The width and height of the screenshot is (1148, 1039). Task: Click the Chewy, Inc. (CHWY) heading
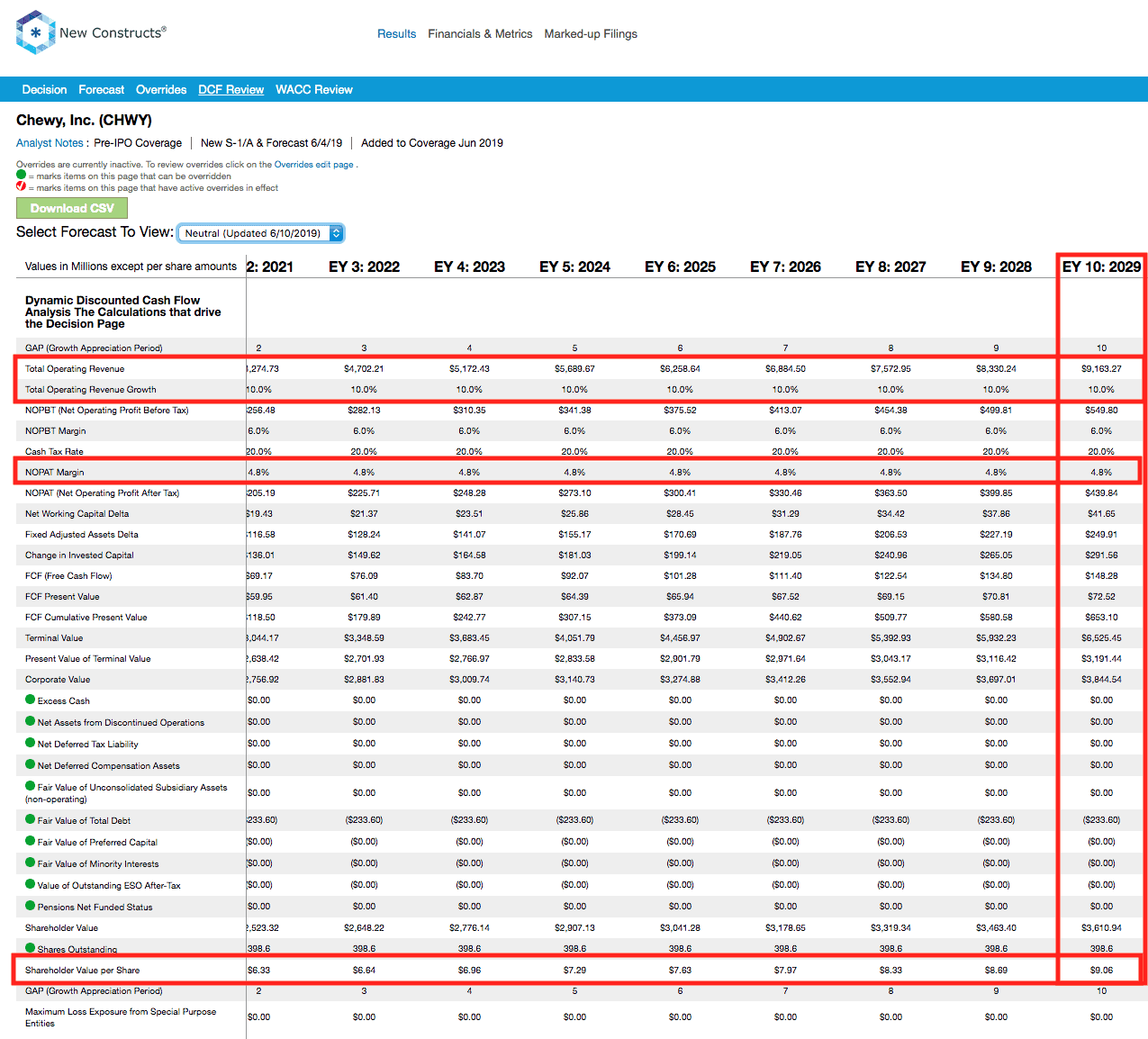[84, 120]
